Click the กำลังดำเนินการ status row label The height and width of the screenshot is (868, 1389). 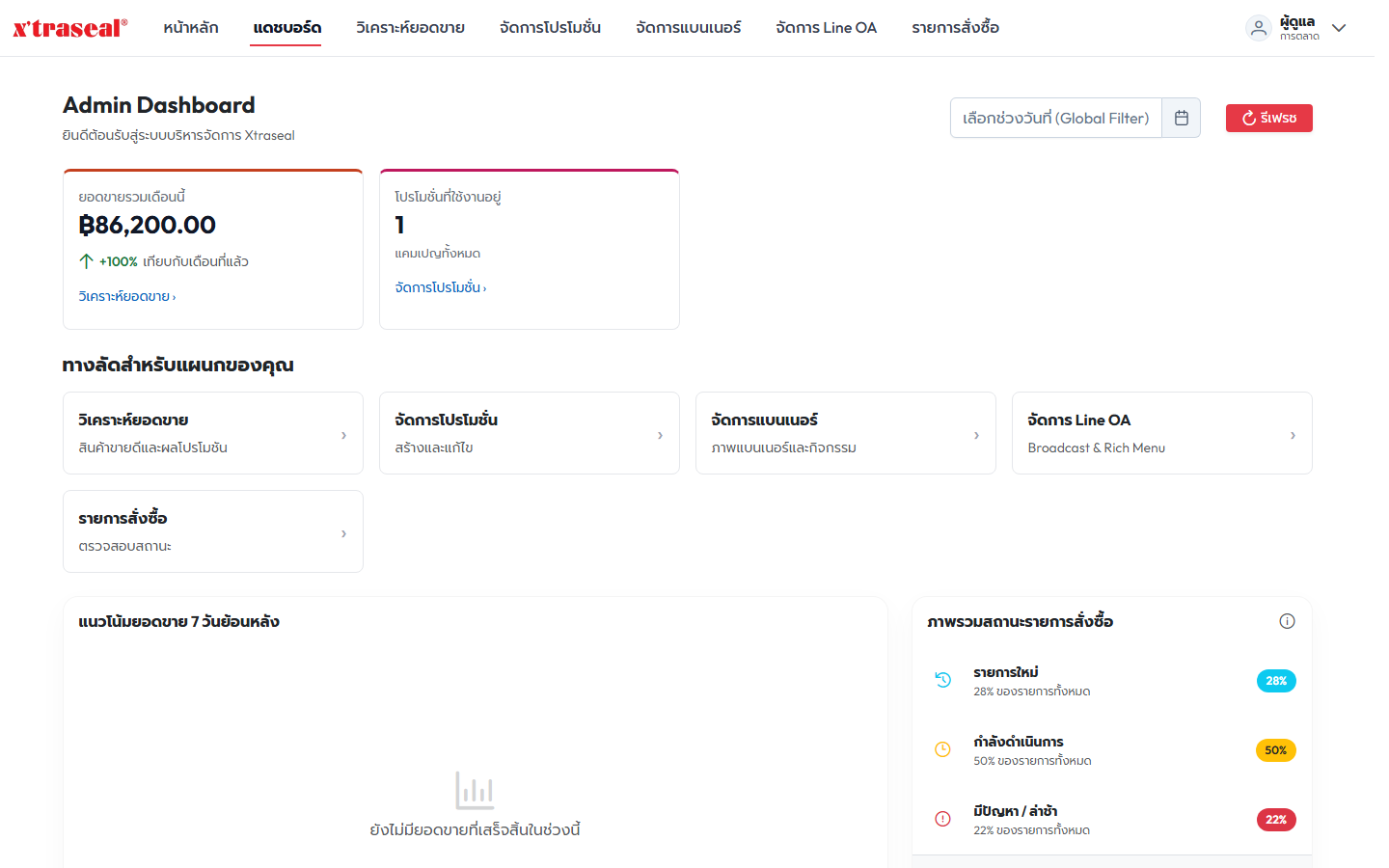1019,742
